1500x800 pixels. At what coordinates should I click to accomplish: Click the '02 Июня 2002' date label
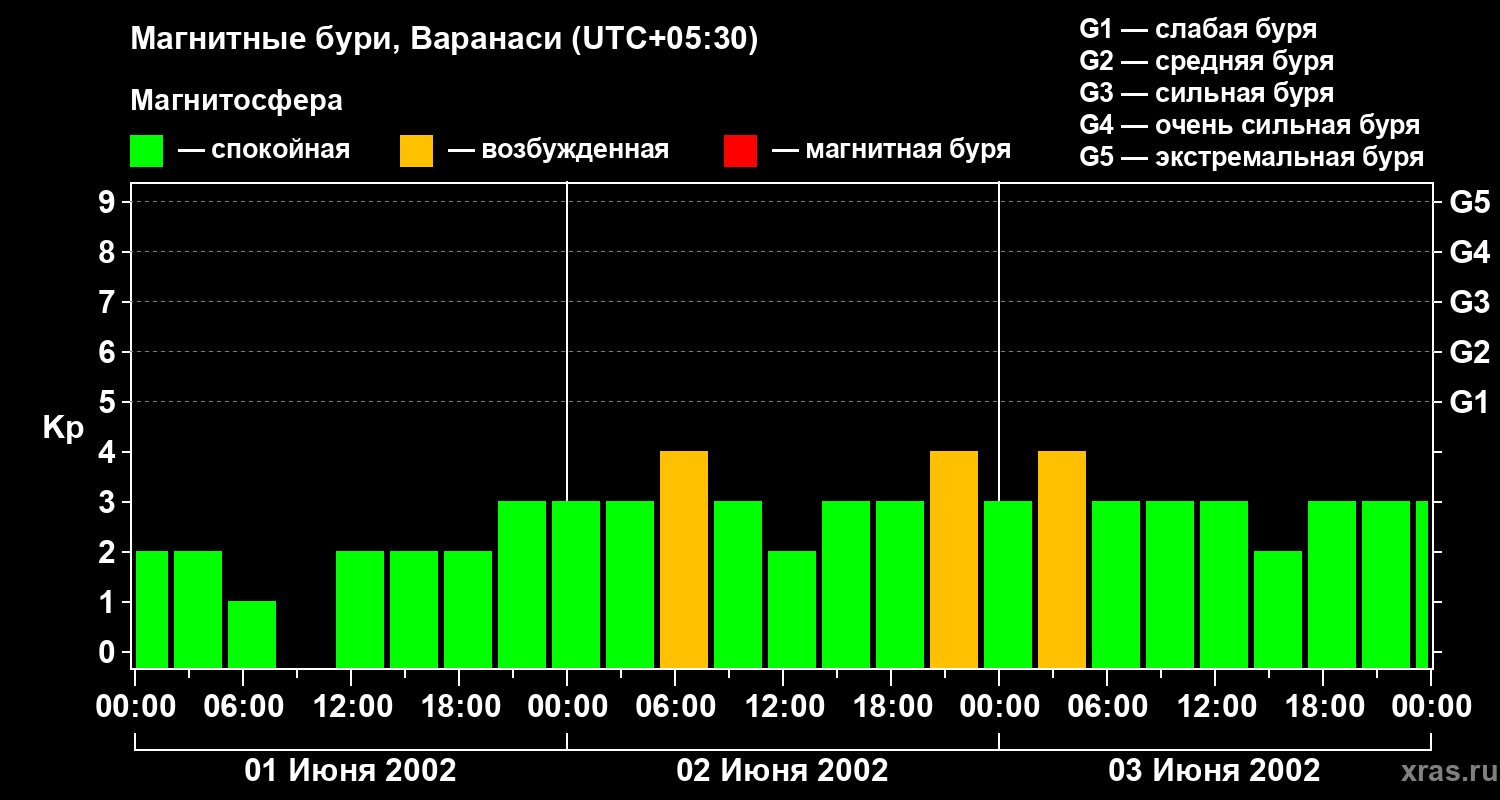(783, 771)
